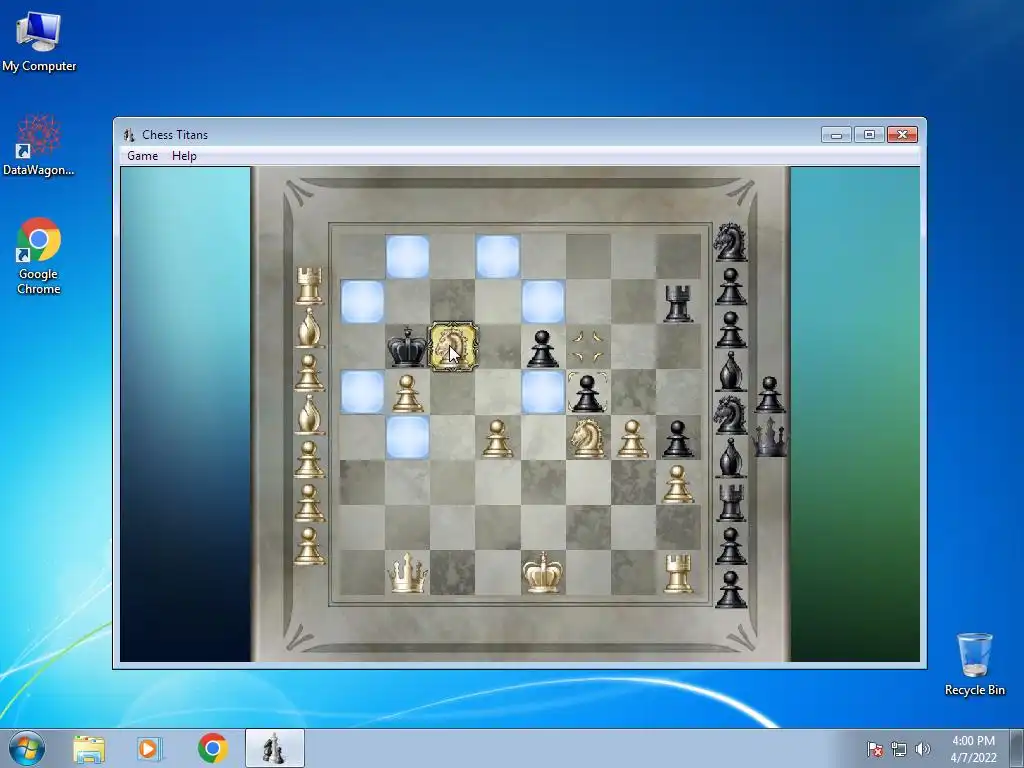Open Chrome from the taskbar
The height and width of the screenshot is (768, 1024).
point(212,748)
